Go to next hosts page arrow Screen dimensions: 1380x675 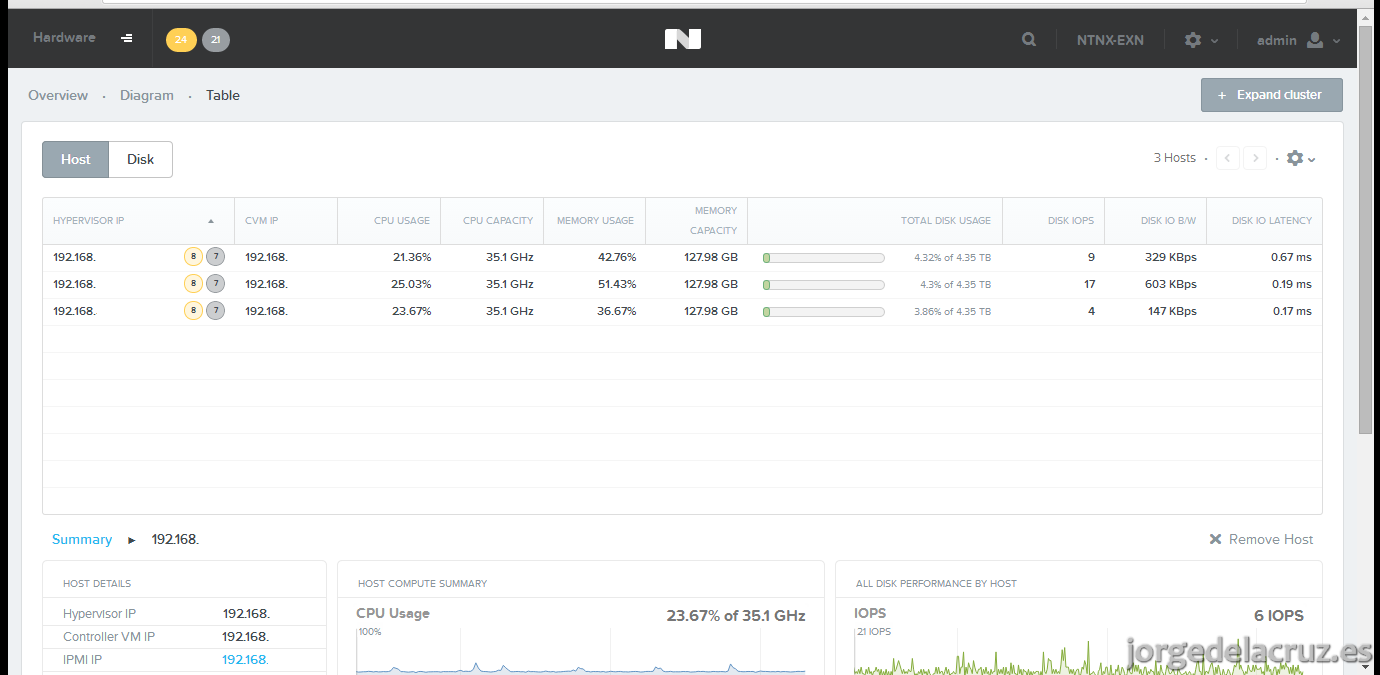pos(1255,158)
